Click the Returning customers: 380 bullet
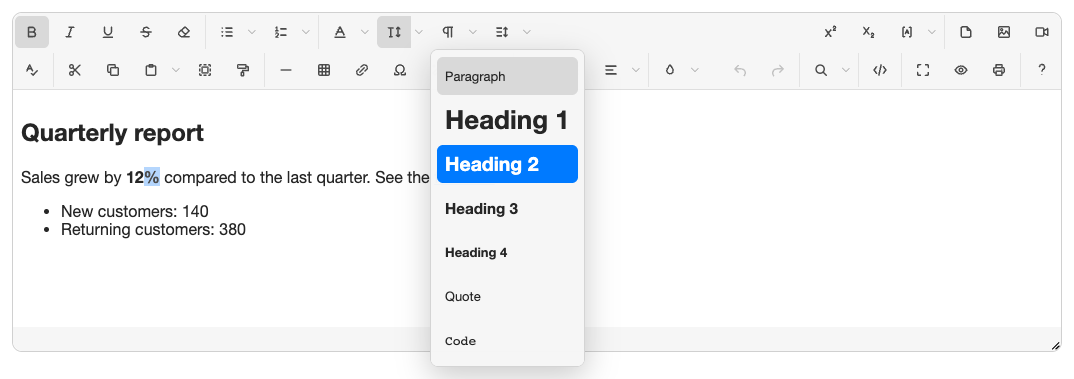 pos(153,229)
